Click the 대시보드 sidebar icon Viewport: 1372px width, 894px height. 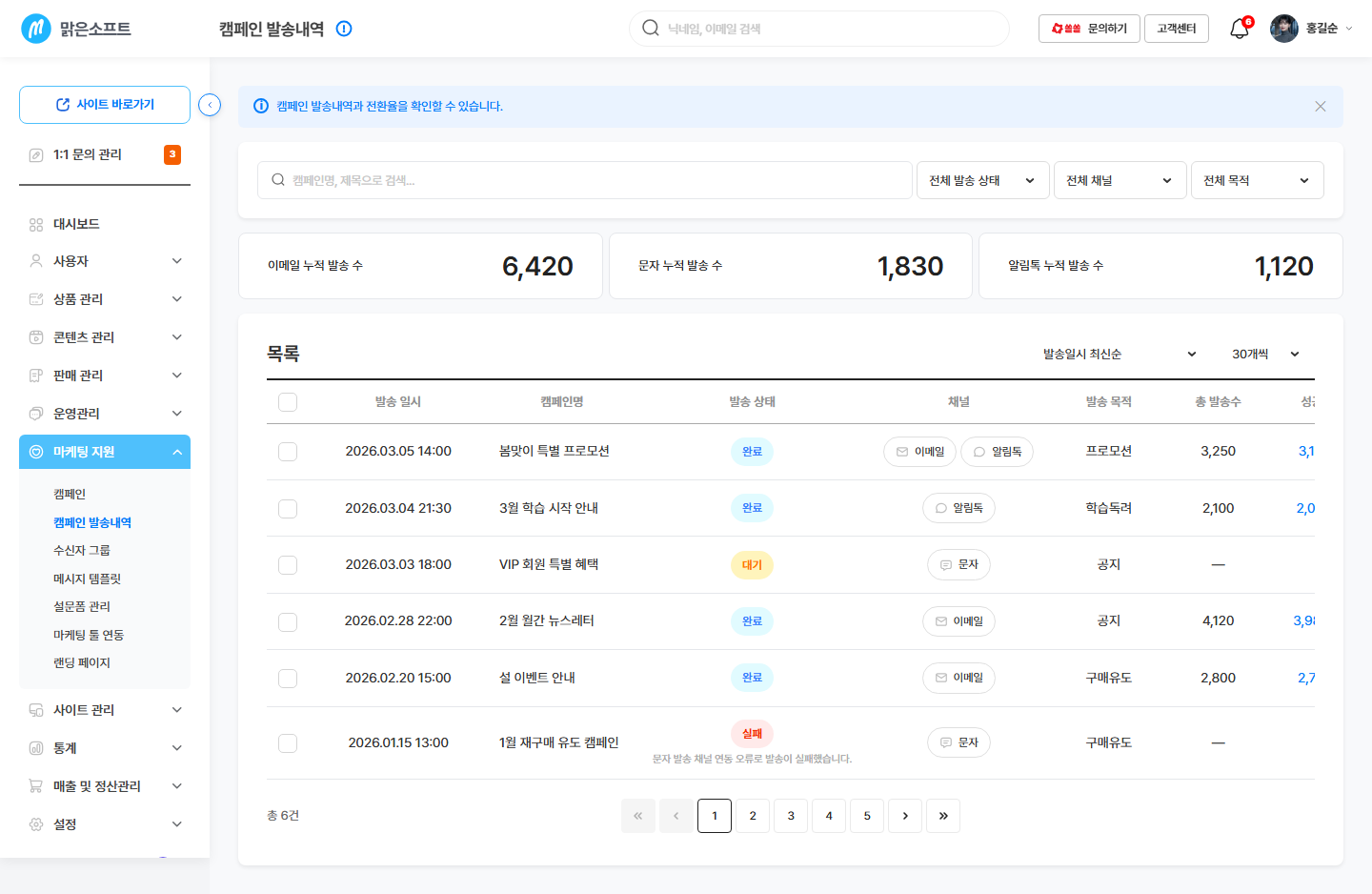[36, 225]
